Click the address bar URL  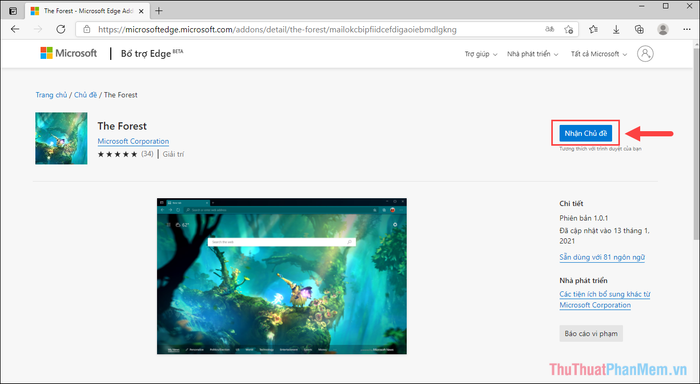(277, 29)
